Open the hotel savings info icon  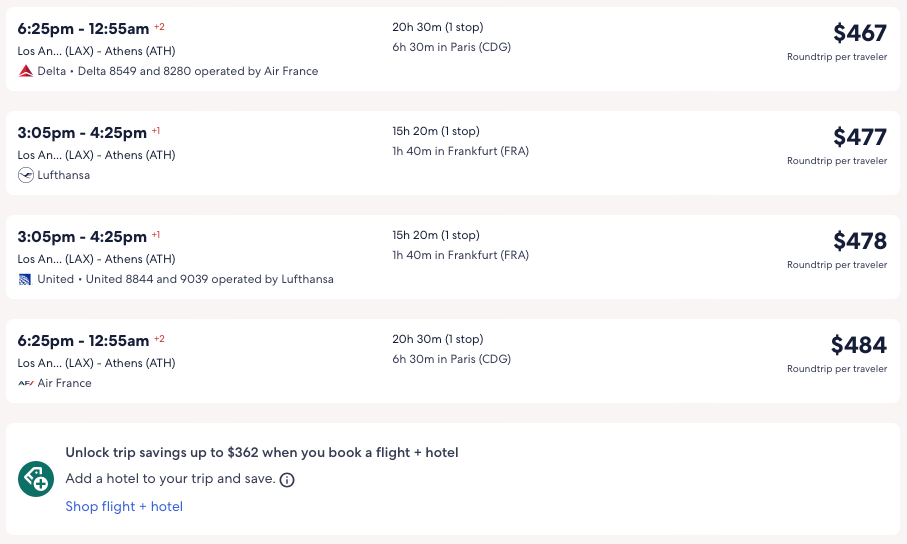287,480
